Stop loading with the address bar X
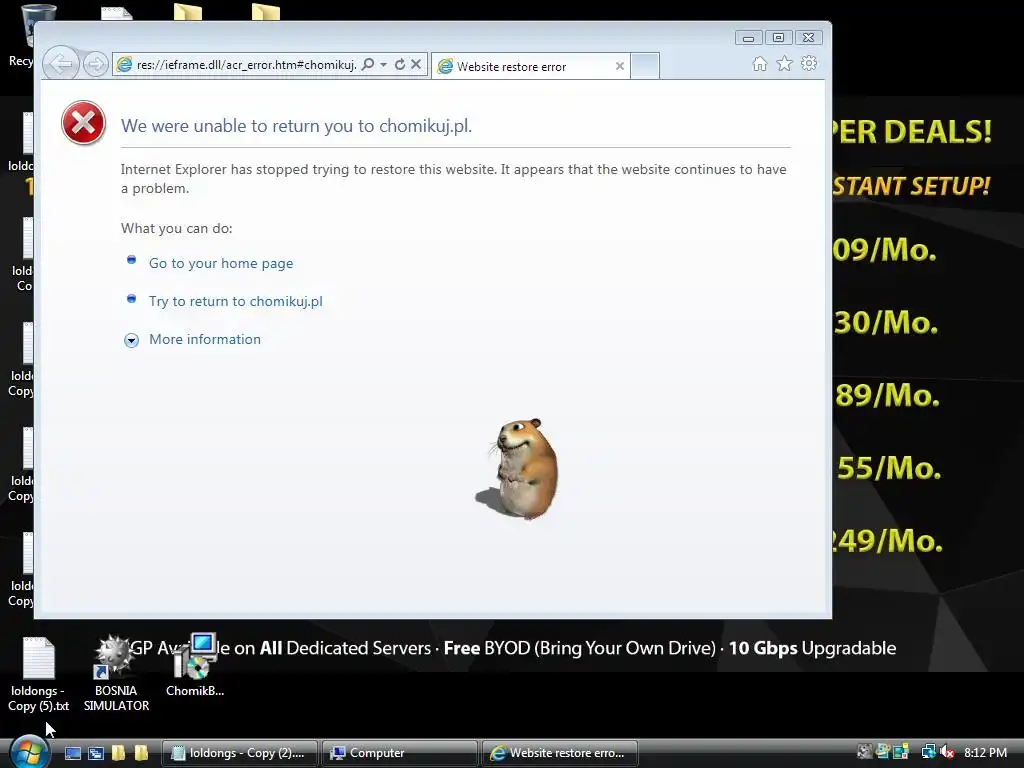This screenshot has height=768, width=1024. (x=416, y=64)
